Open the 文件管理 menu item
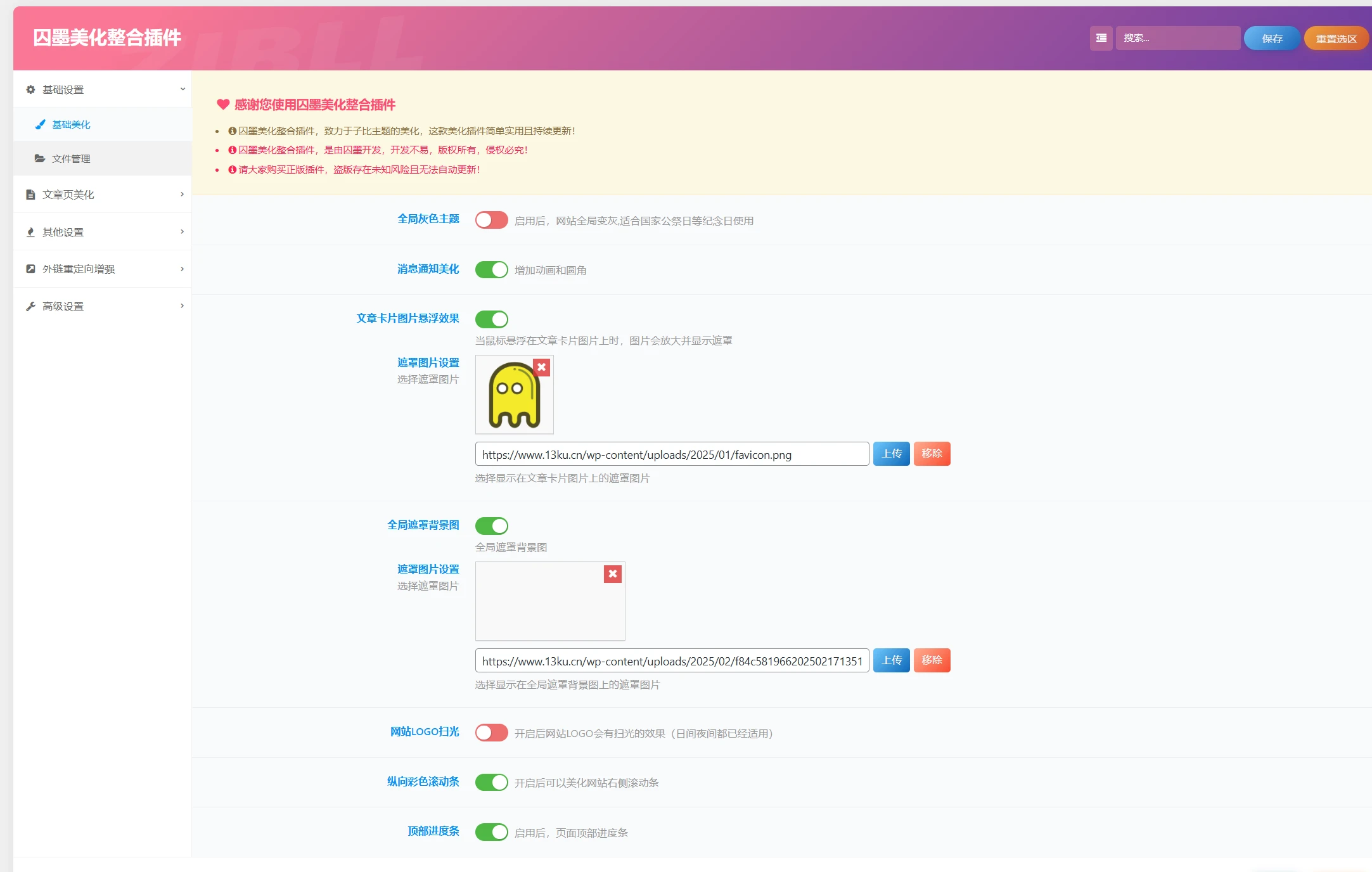 71,158
